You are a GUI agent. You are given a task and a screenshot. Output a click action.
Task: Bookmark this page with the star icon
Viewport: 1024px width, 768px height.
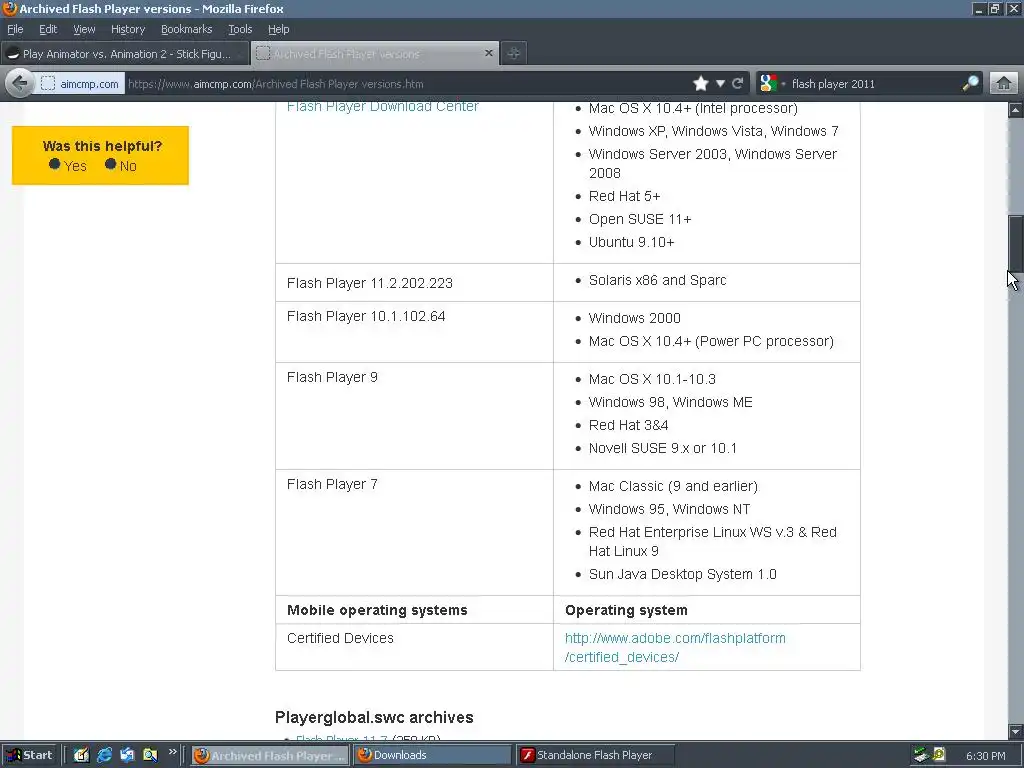(701, 84)
